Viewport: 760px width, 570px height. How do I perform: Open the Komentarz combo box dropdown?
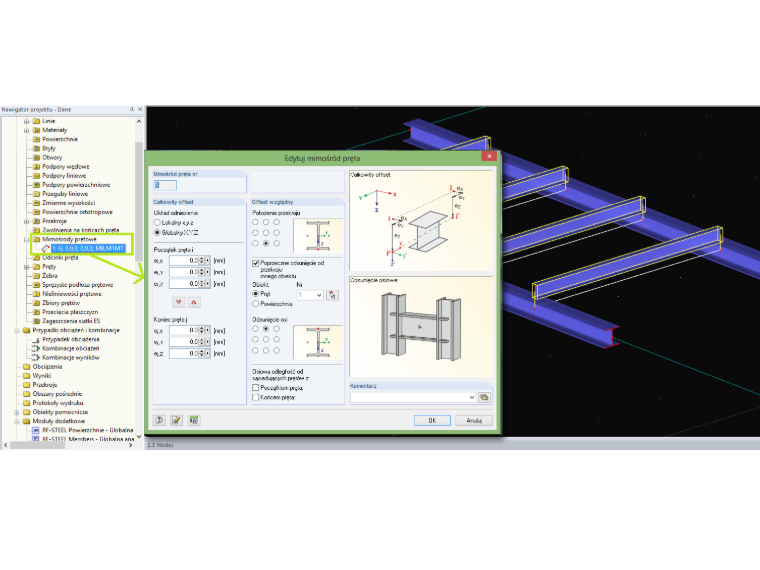(x=472, y=397)
